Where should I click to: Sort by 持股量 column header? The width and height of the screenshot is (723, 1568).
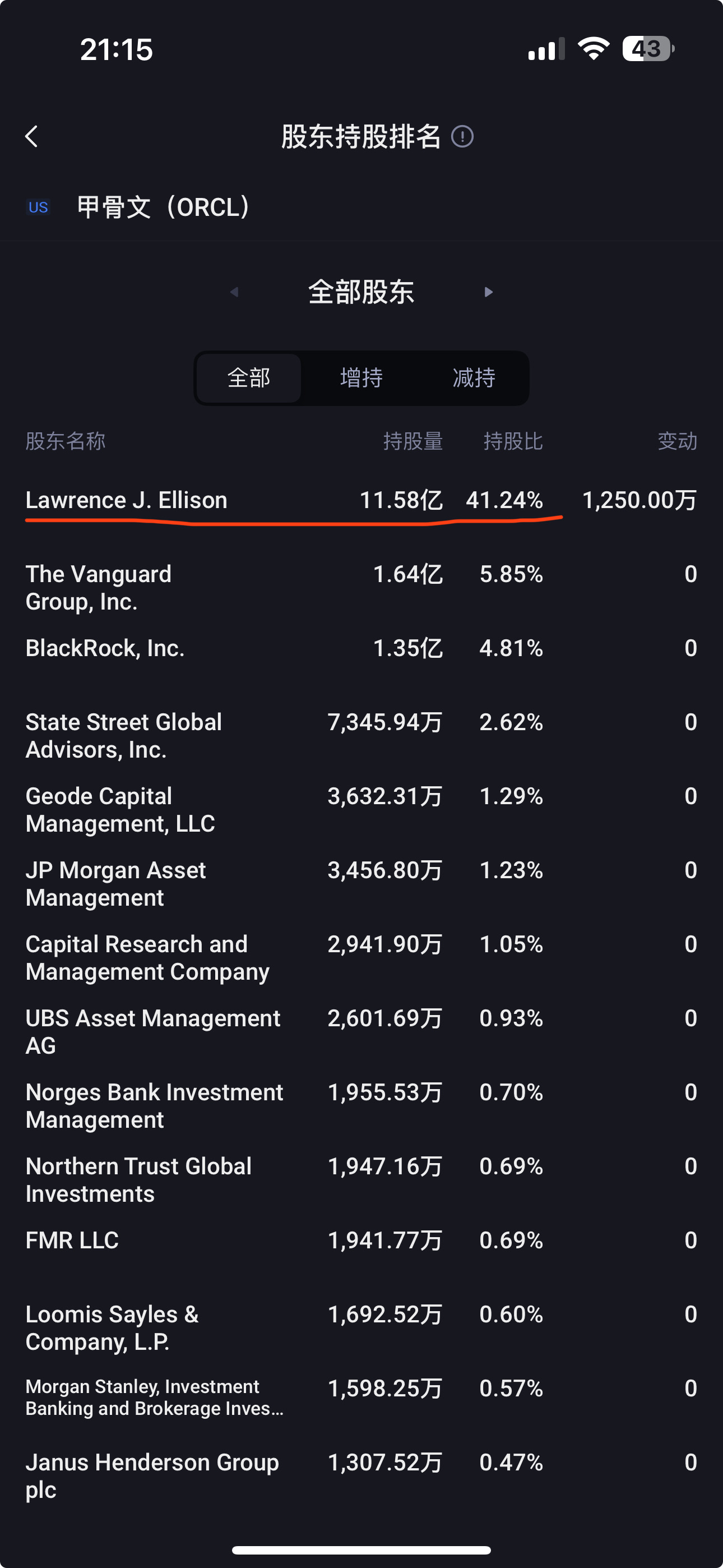[413, 441]
